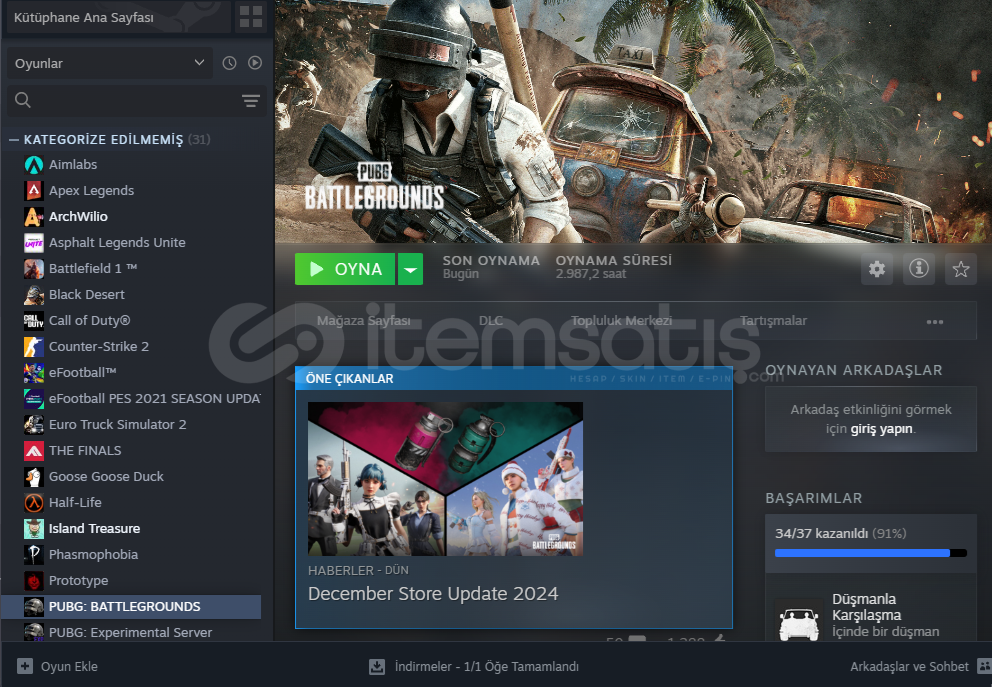Click Oyun Ekle label

coord(70,666)
